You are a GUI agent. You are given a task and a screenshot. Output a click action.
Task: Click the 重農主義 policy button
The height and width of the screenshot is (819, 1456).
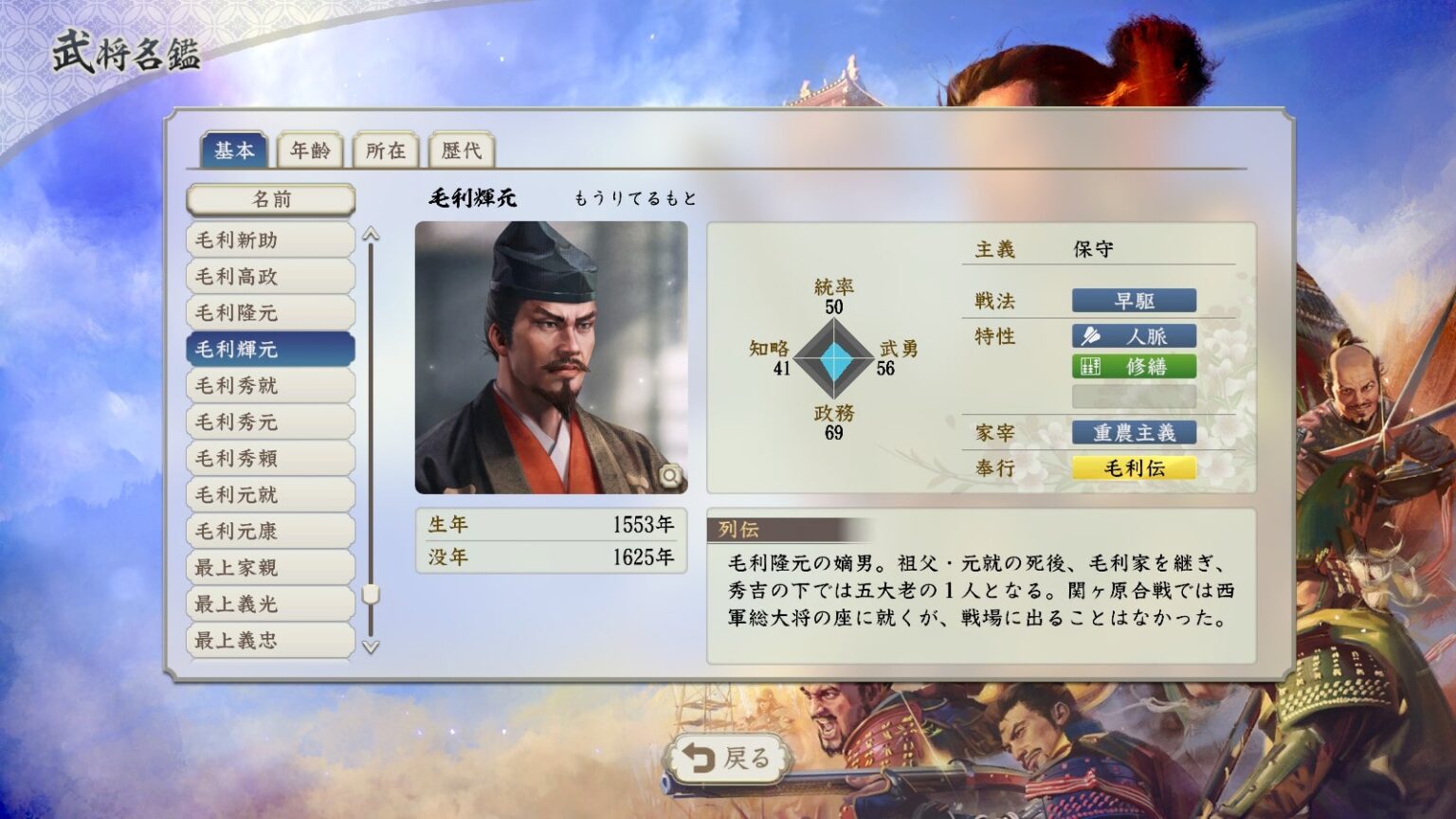pos(1134,433)
